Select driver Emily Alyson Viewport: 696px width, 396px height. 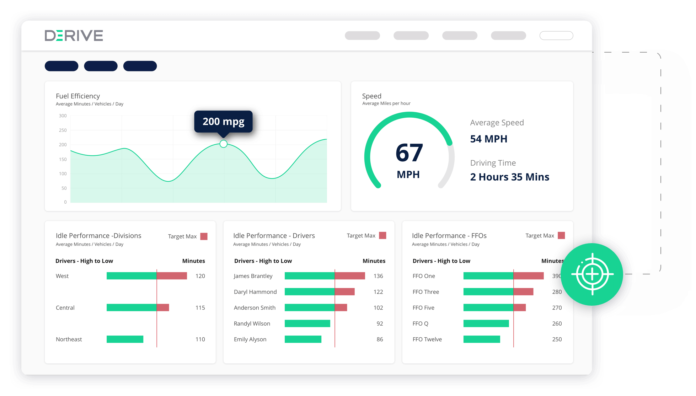(250, 339)
